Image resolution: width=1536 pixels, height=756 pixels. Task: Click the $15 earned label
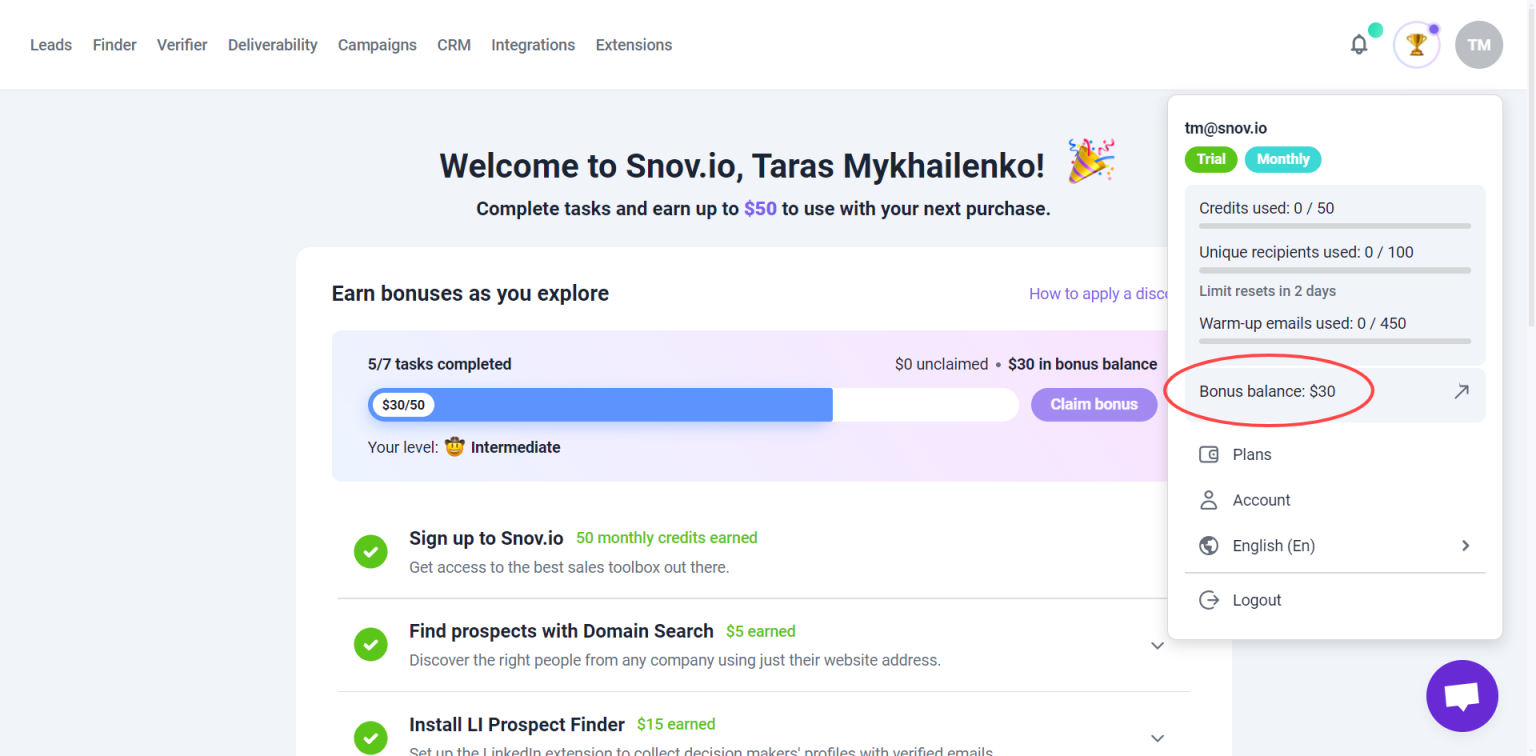(x=676, y=724)
